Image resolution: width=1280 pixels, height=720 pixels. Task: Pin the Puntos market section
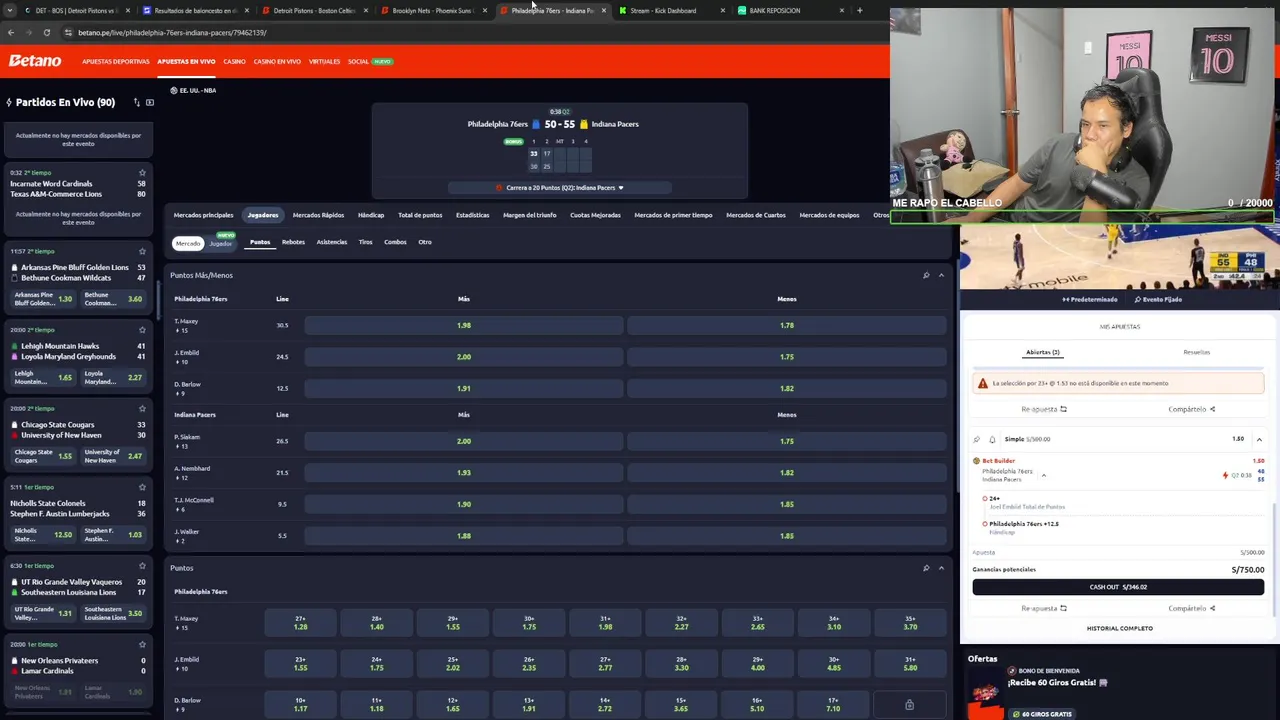tap(926, 568)
